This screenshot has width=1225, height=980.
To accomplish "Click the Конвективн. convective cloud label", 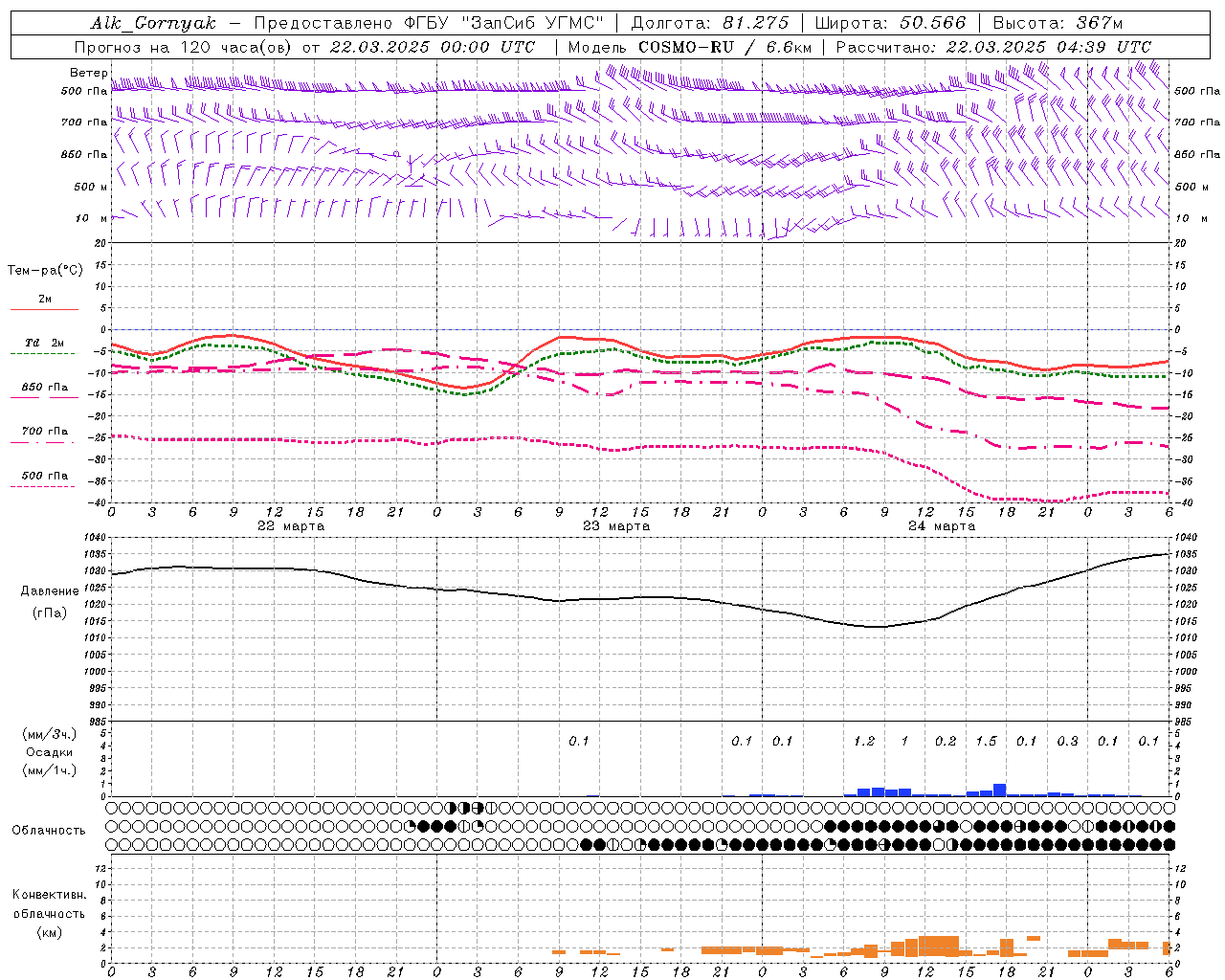I will point(50,895).
